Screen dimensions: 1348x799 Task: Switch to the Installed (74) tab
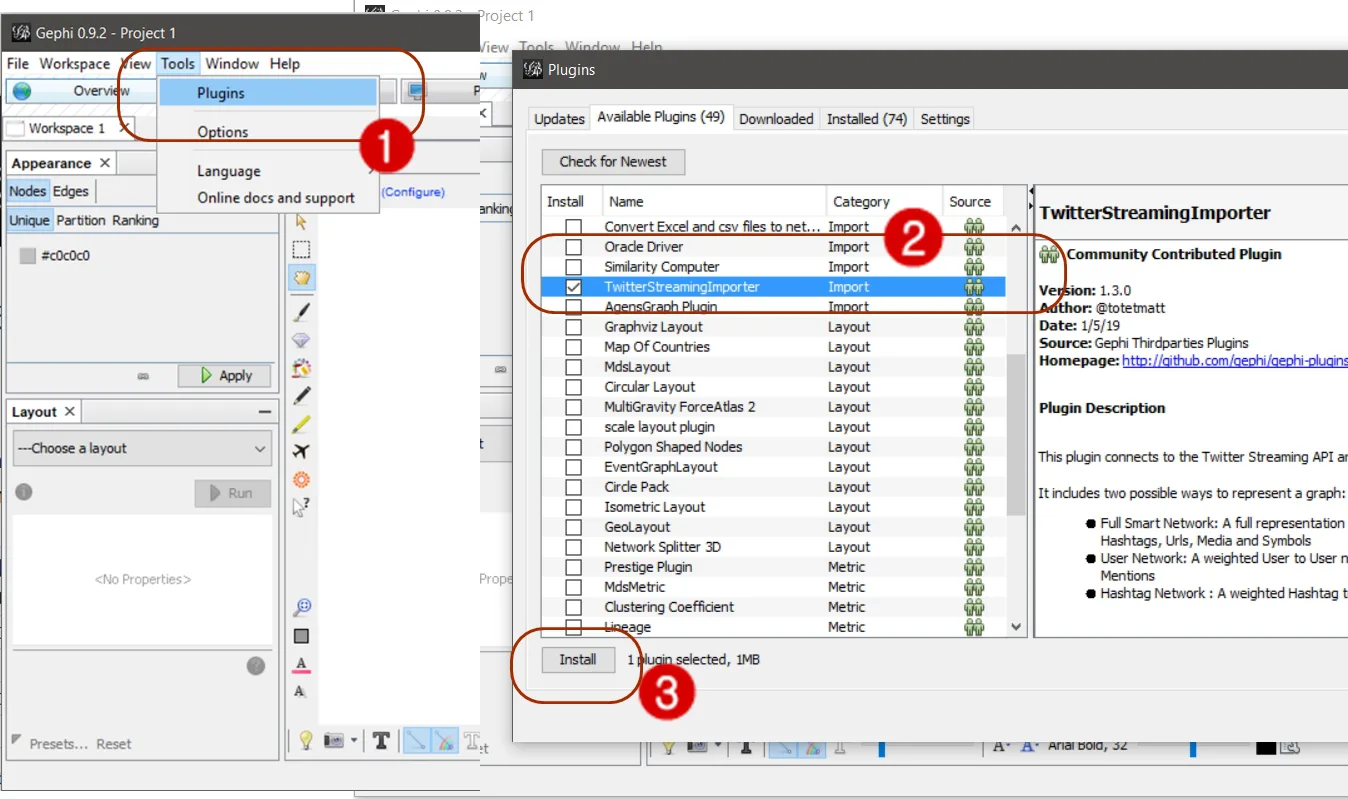point(866,118)
